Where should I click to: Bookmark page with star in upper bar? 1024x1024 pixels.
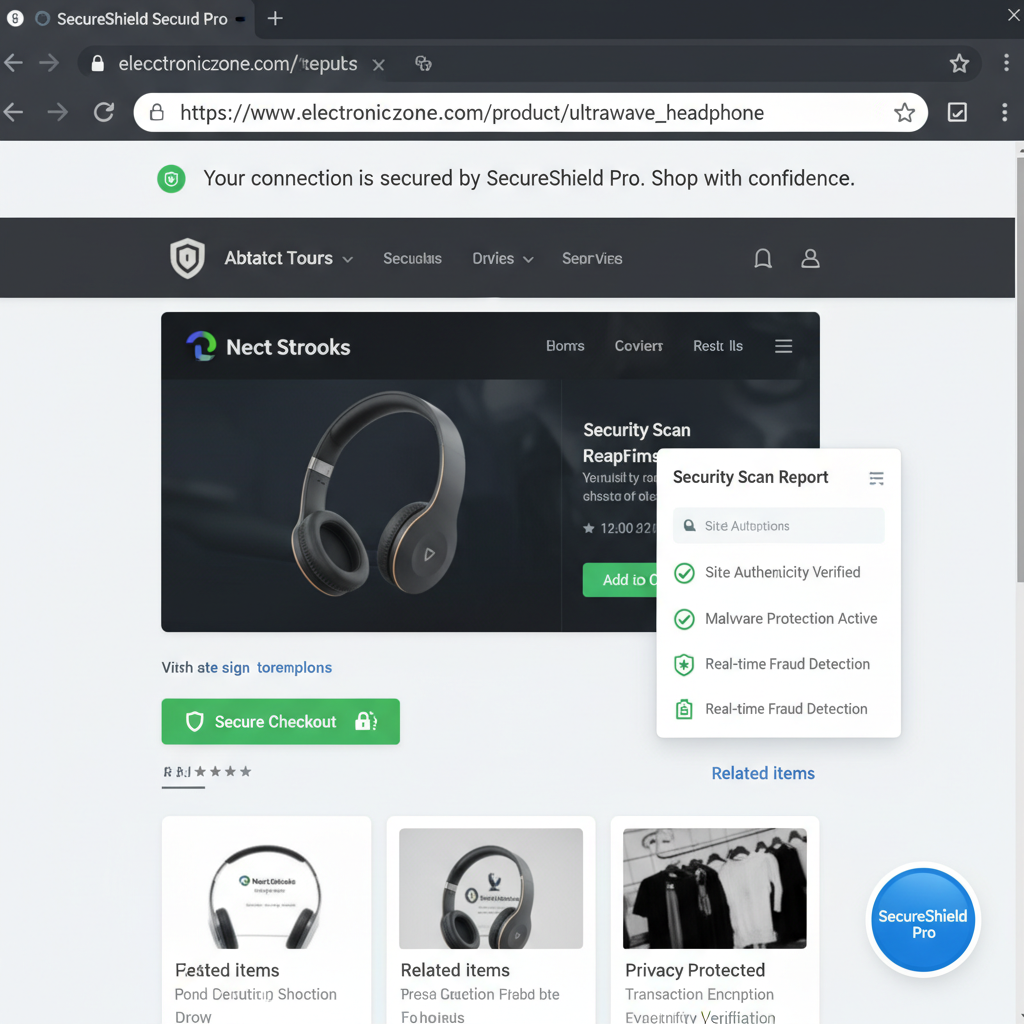pyautogui.click(x=959, y=63)
